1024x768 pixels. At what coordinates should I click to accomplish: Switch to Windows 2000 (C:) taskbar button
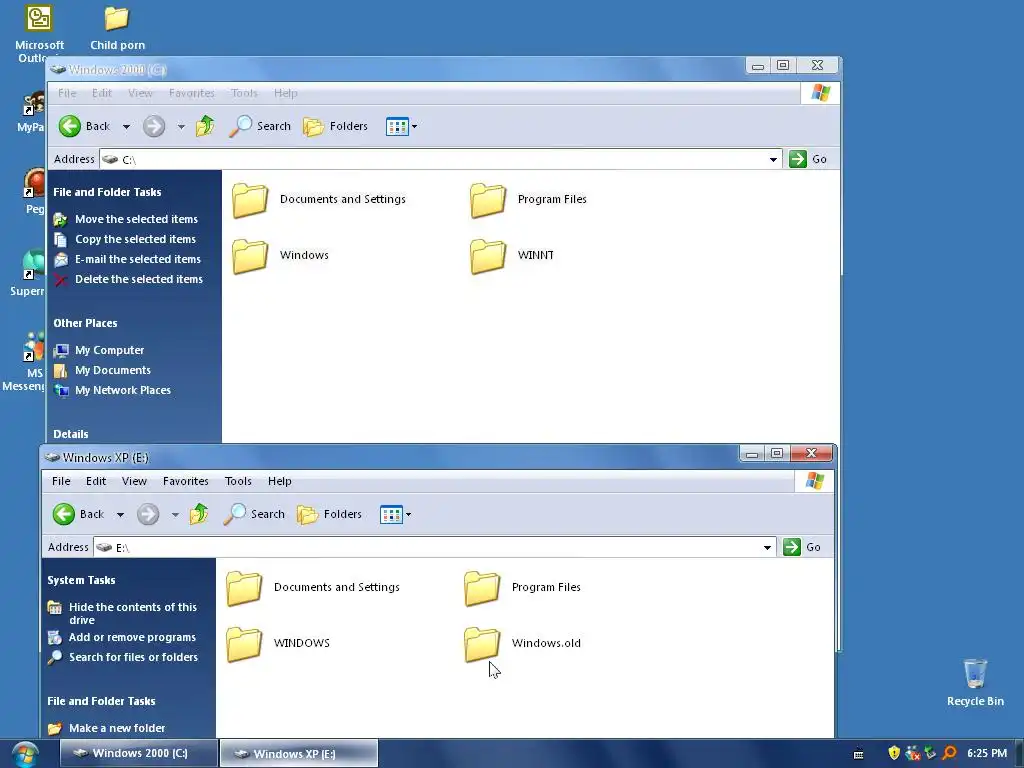[x=138, y=754]
